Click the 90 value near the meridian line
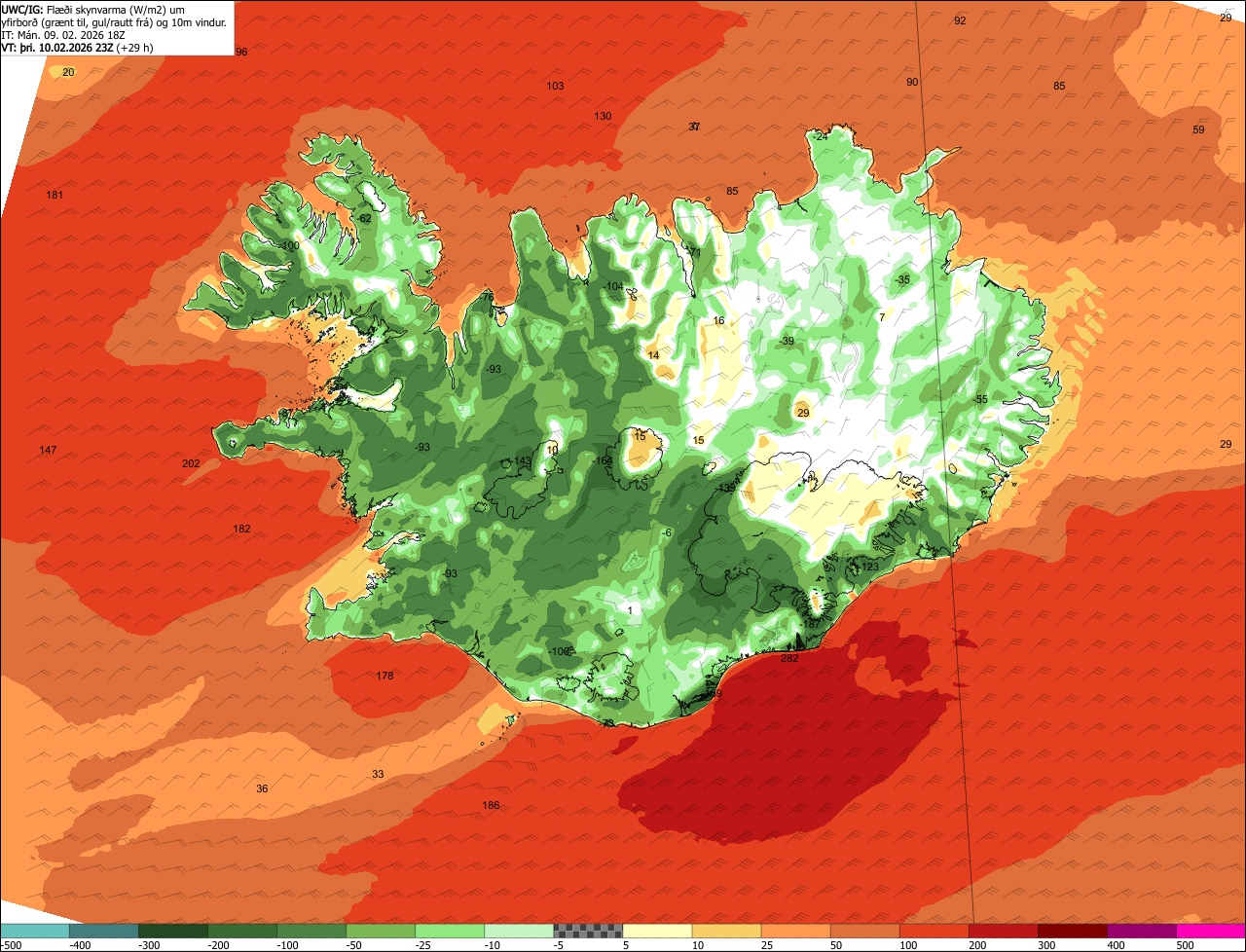 click(912, 82)
